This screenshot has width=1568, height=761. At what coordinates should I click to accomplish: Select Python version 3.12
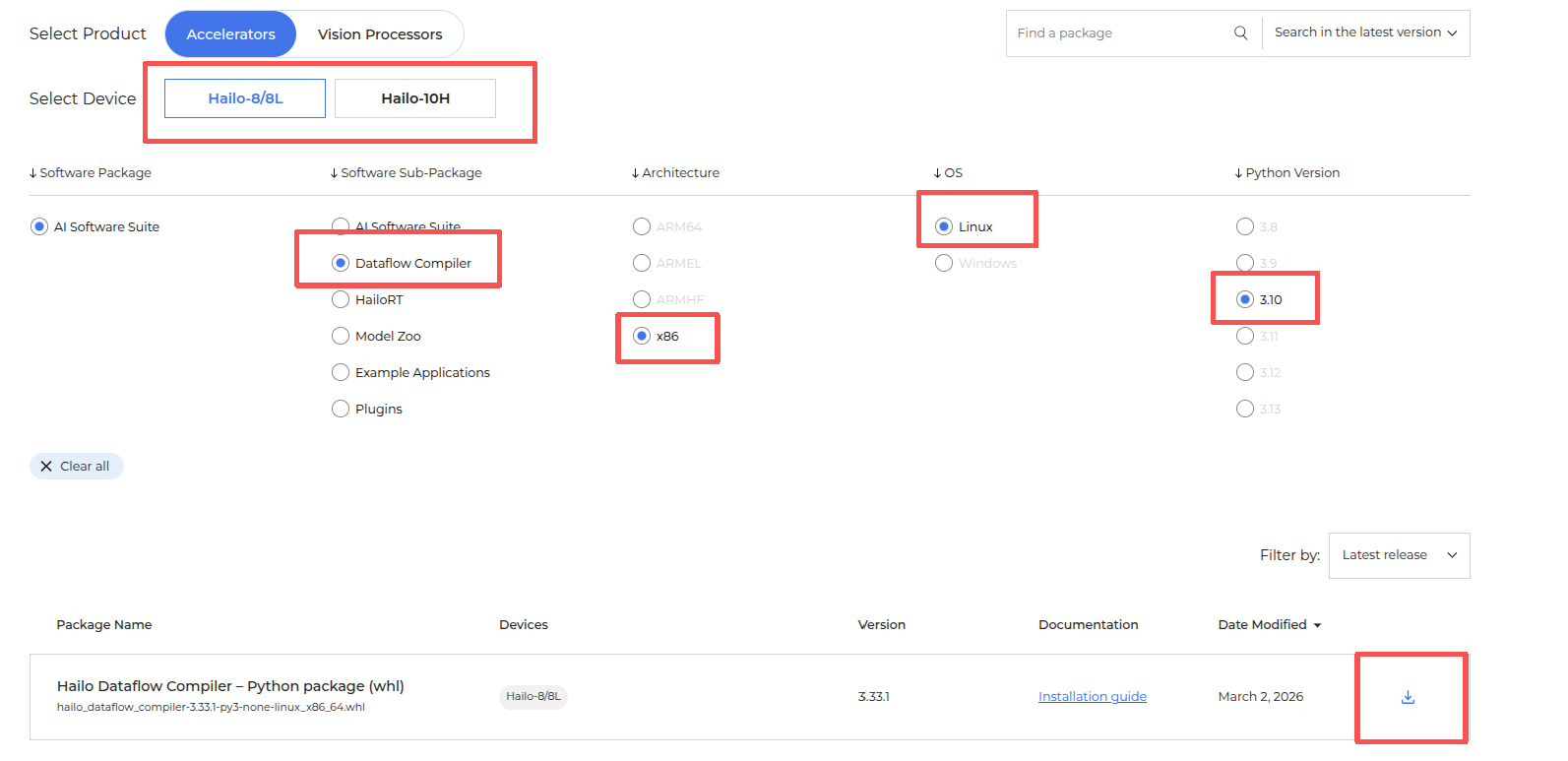click(x=1245, y=372)
